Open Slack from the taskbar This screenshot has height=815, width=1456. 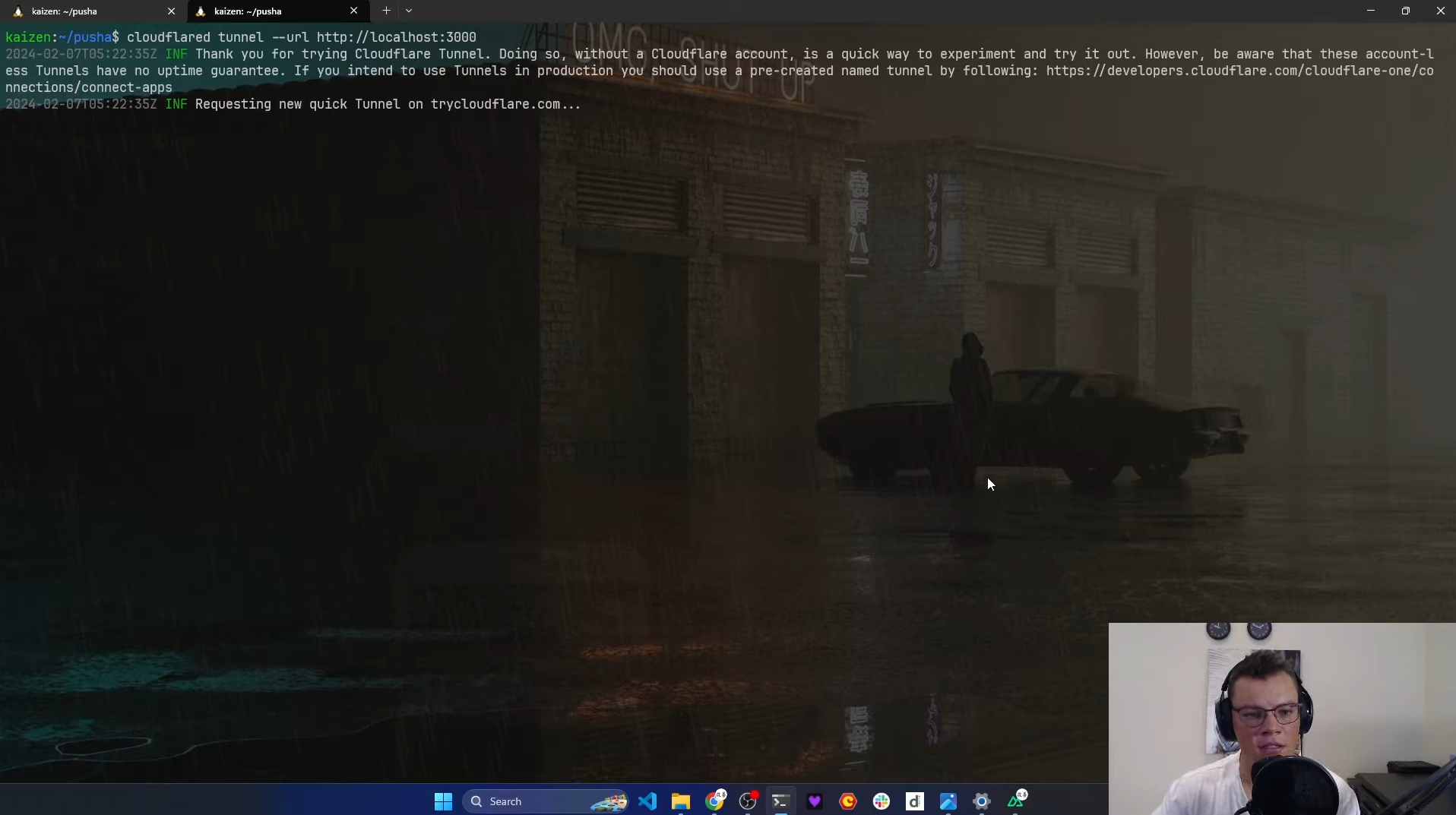tap(882, 801)
